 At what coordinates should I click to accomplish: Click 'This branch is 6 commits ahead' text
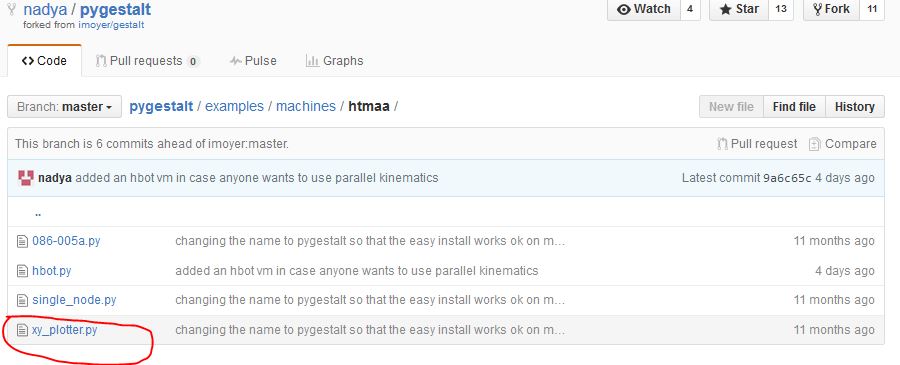tap(152, 144)
